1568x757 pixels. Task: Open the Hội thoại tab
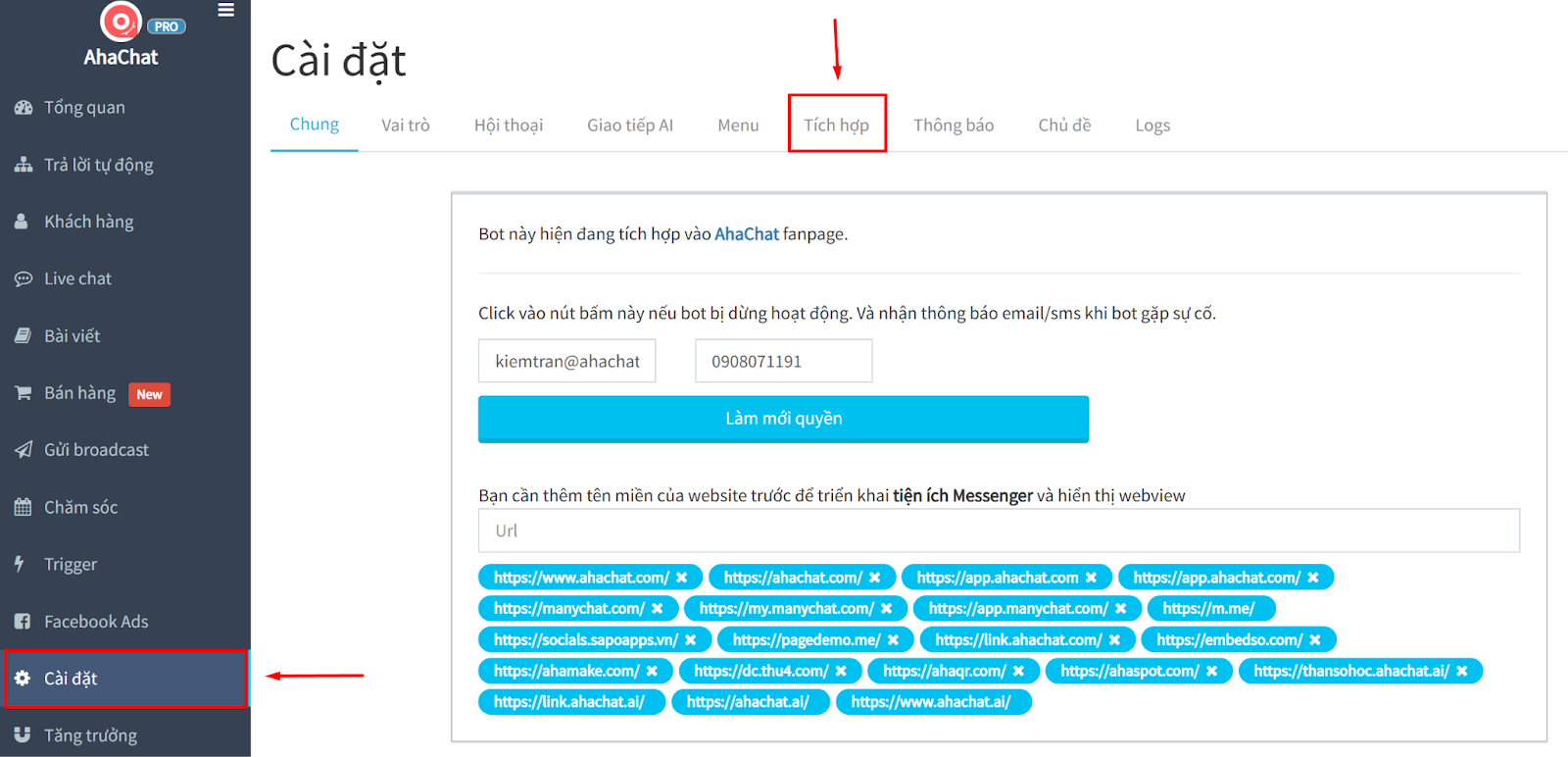tap(509, 126)
